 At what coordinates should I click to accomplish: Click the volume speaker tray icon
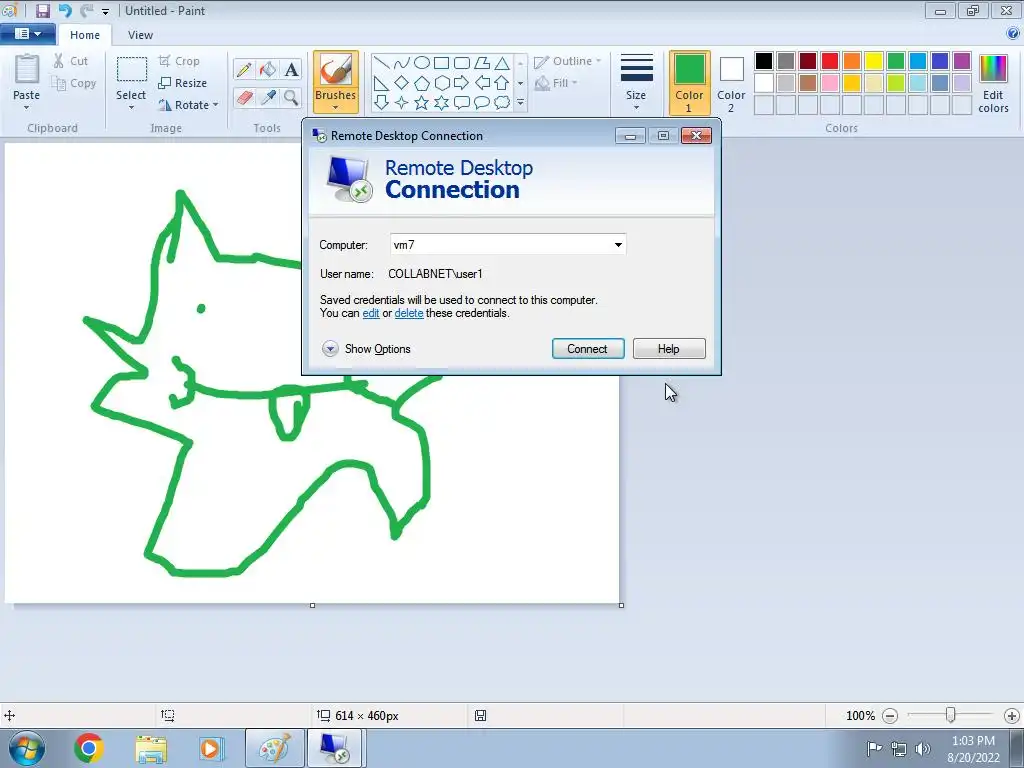tap(922, 748)
